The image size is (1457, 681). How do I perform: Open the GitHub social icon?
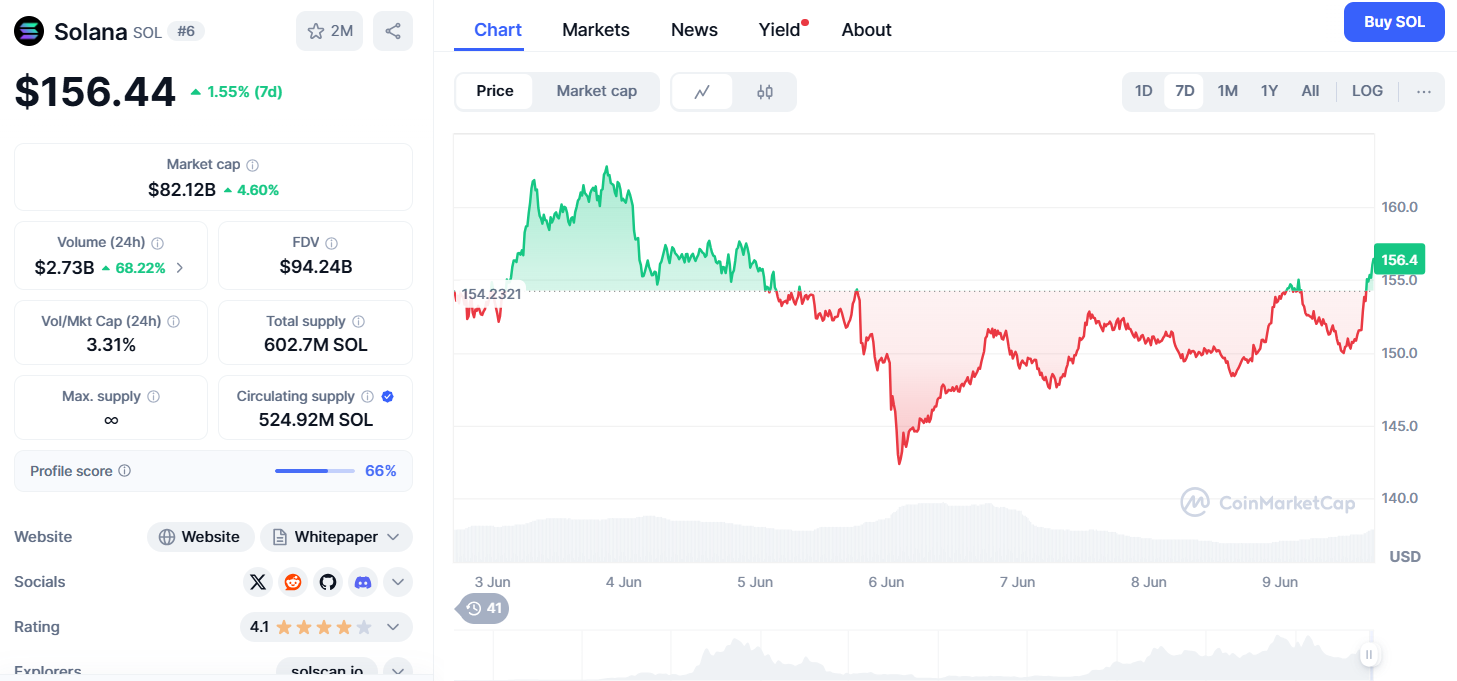pos(328,582)
